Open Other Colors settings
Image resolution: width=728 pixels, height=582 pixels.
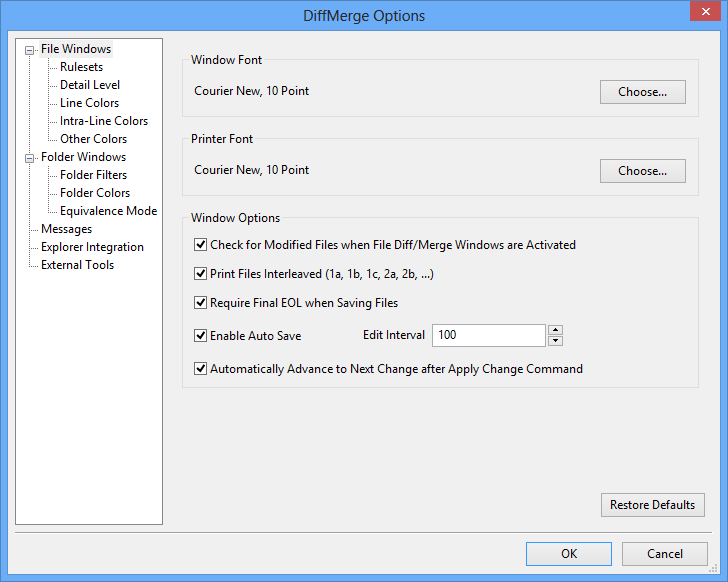(93, 139)
